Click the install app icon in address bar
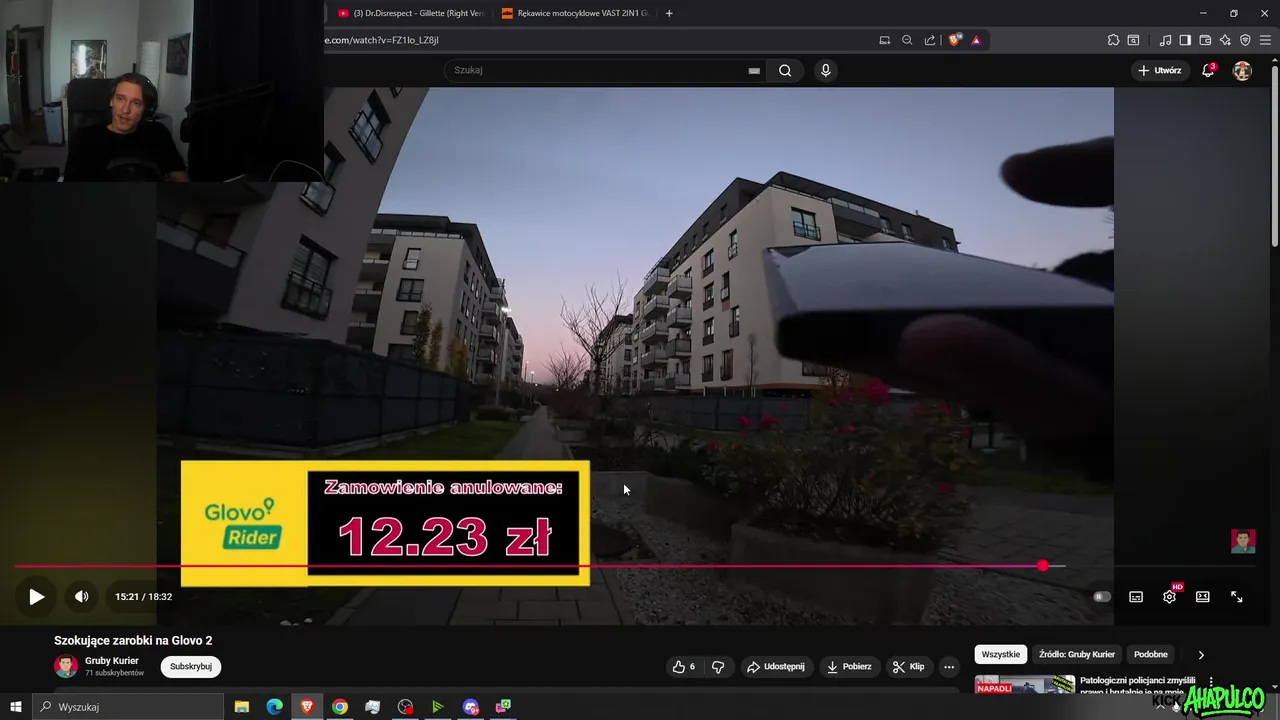 (x=884, y=40)
